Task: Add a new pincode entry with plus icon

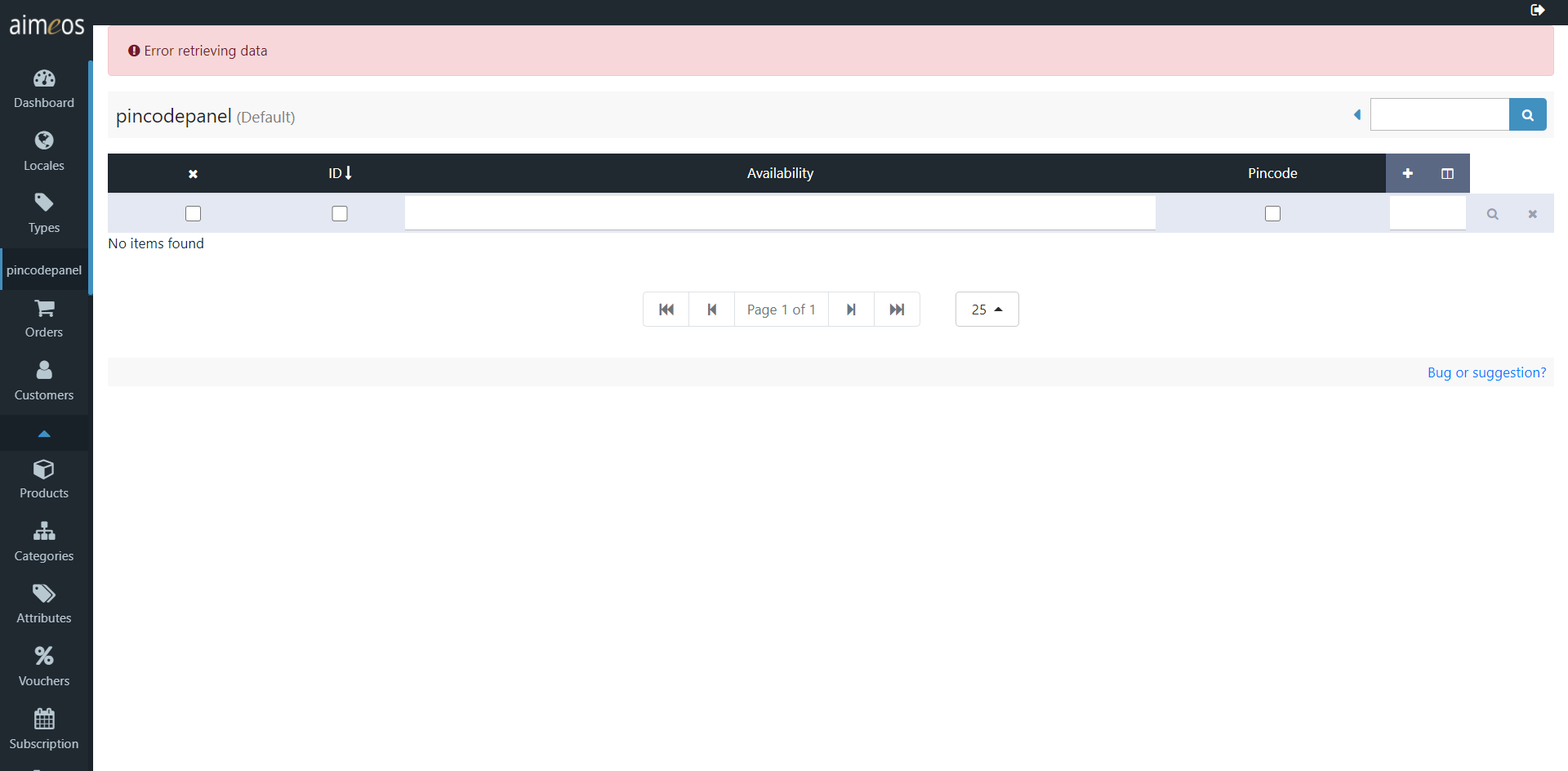Action: pos(1407,173)
